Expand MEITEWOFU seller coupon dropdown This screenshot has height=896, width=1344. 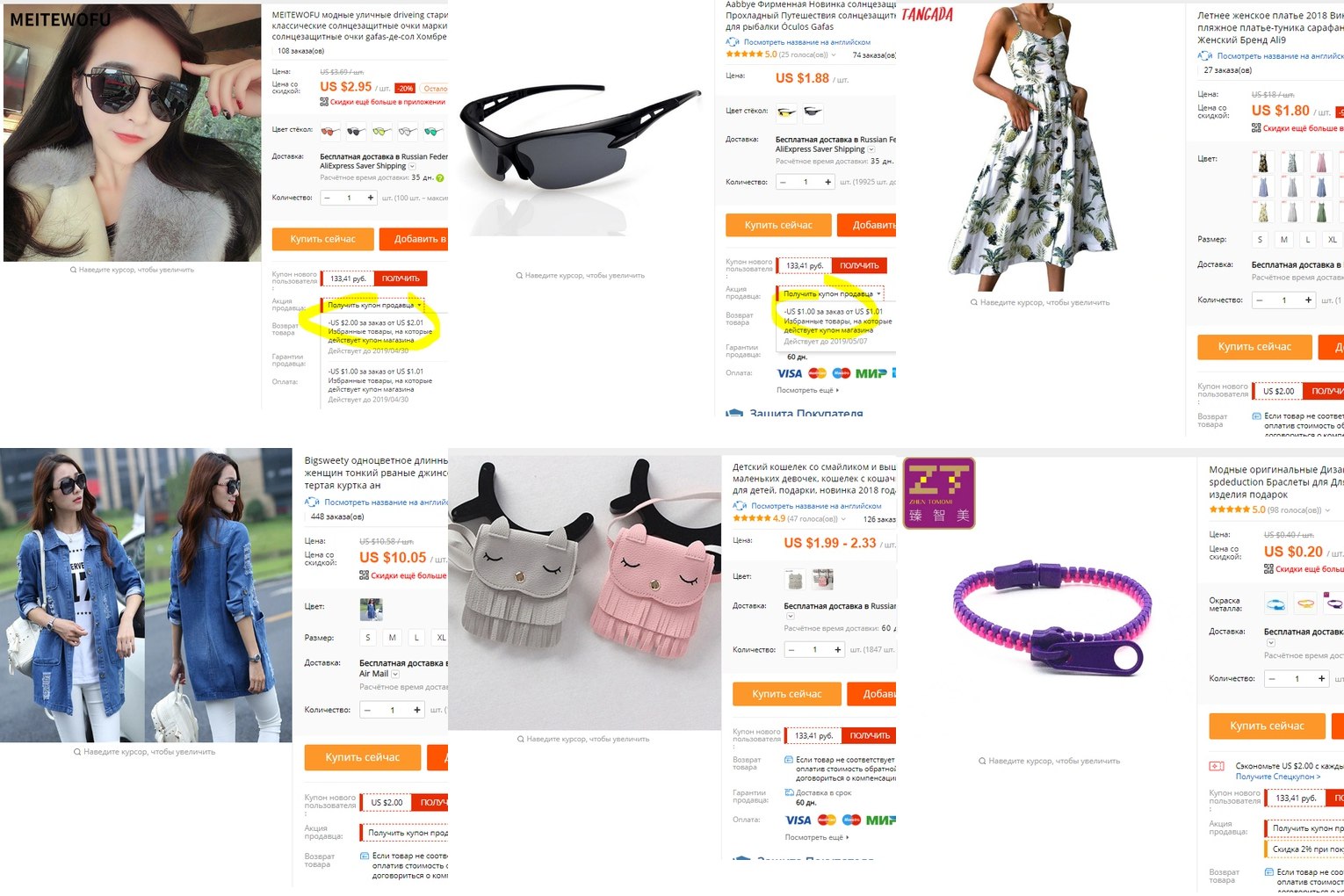(374, 306)
